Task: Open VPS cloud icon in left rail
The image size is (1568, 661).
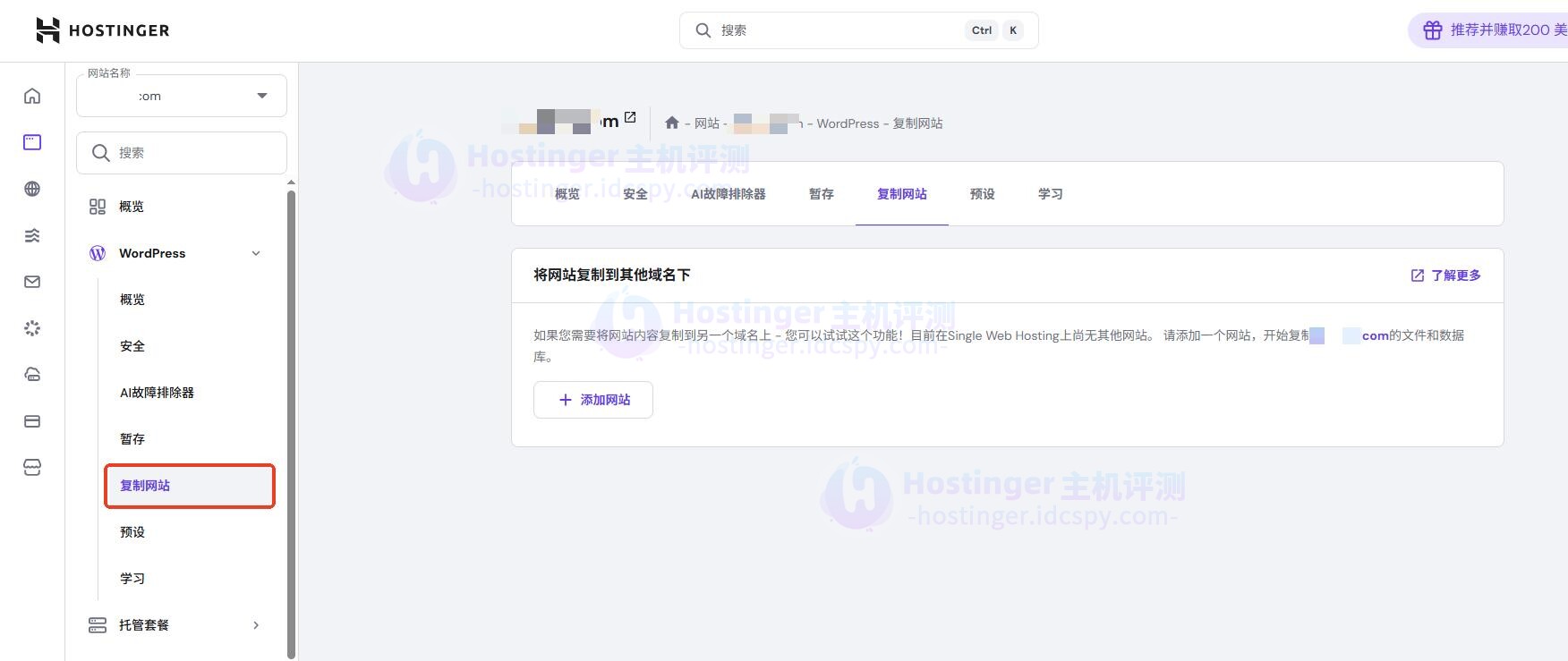Action: [32, 375]
